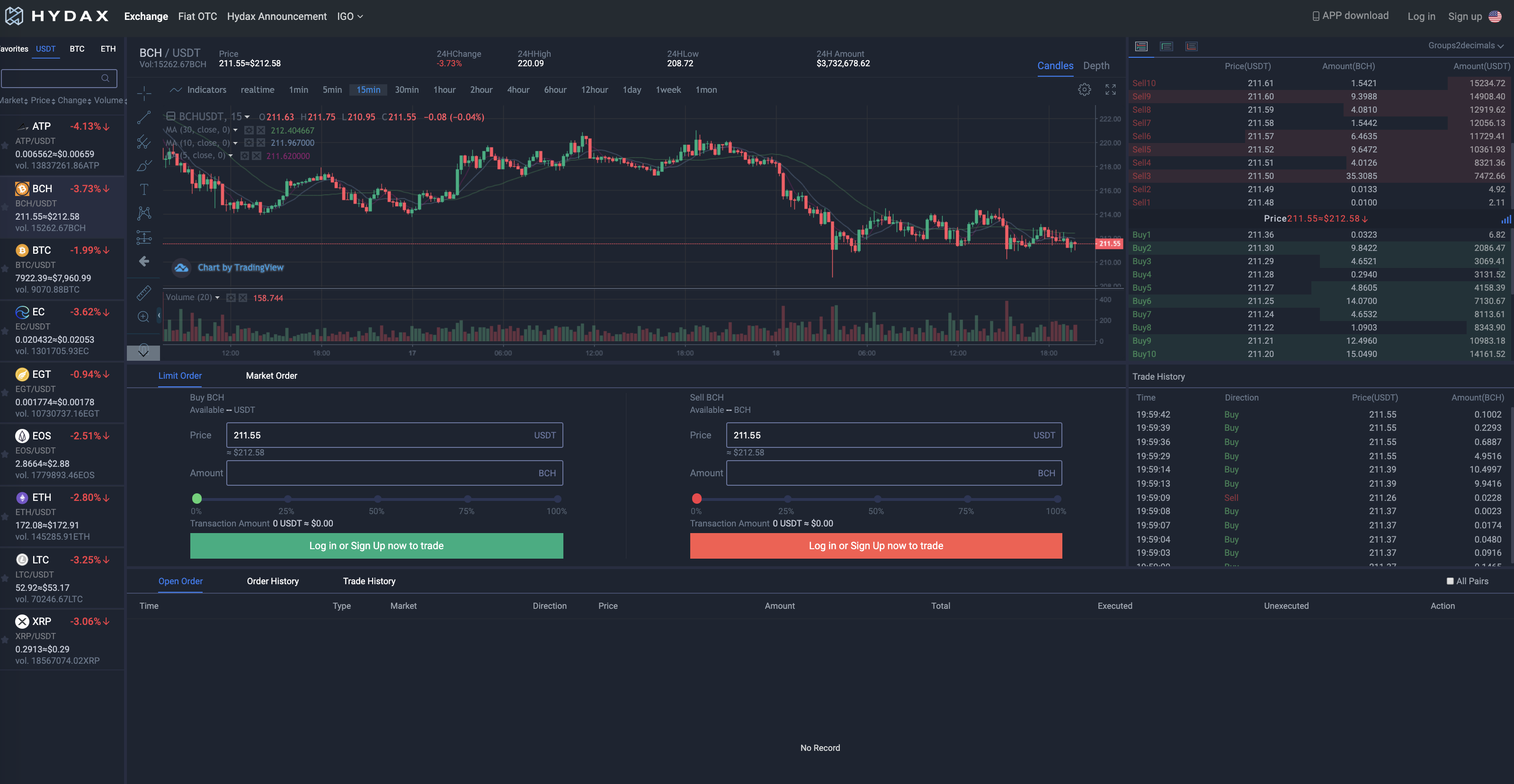Show sell orders only view

click(1191, 46)
